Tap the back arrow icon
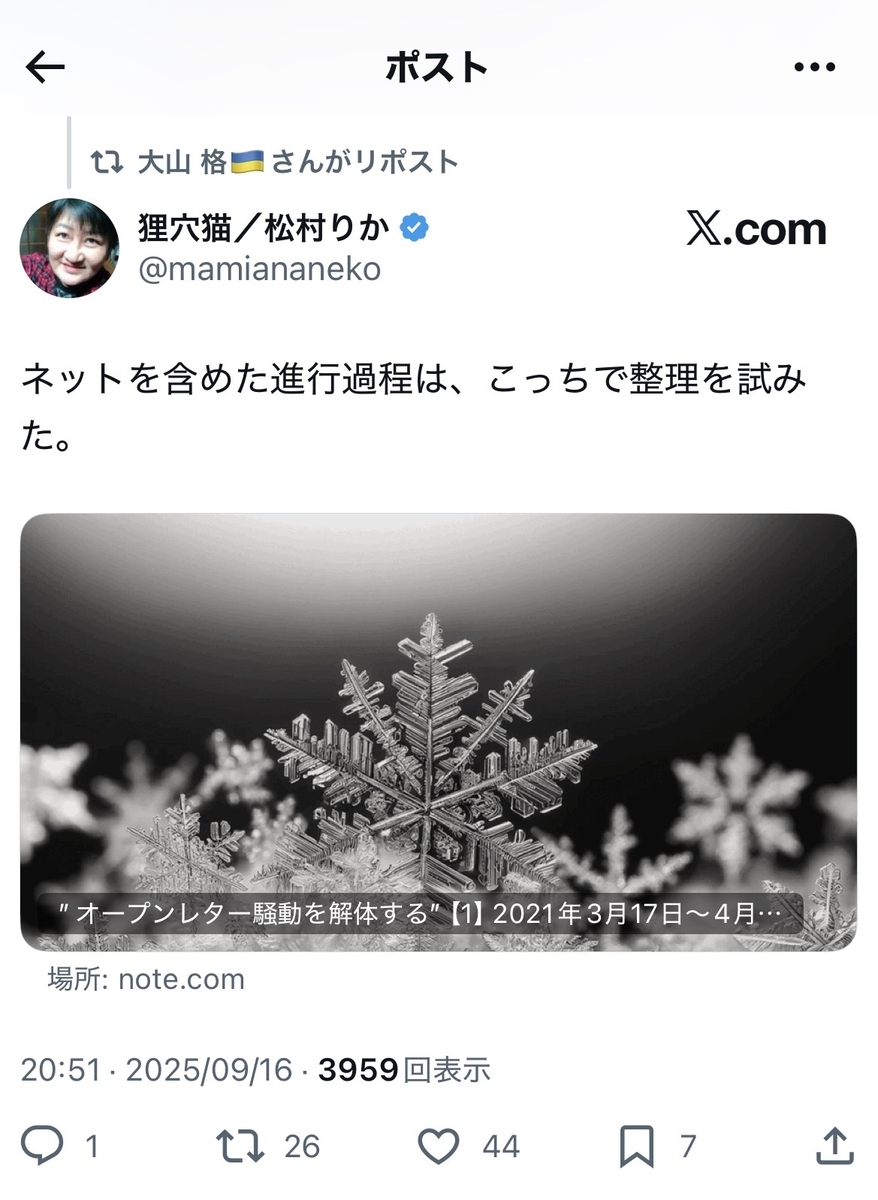Image resolution: width=878 pixels, height=1200 pixels. pyautogui.click(x=45, y=67)
